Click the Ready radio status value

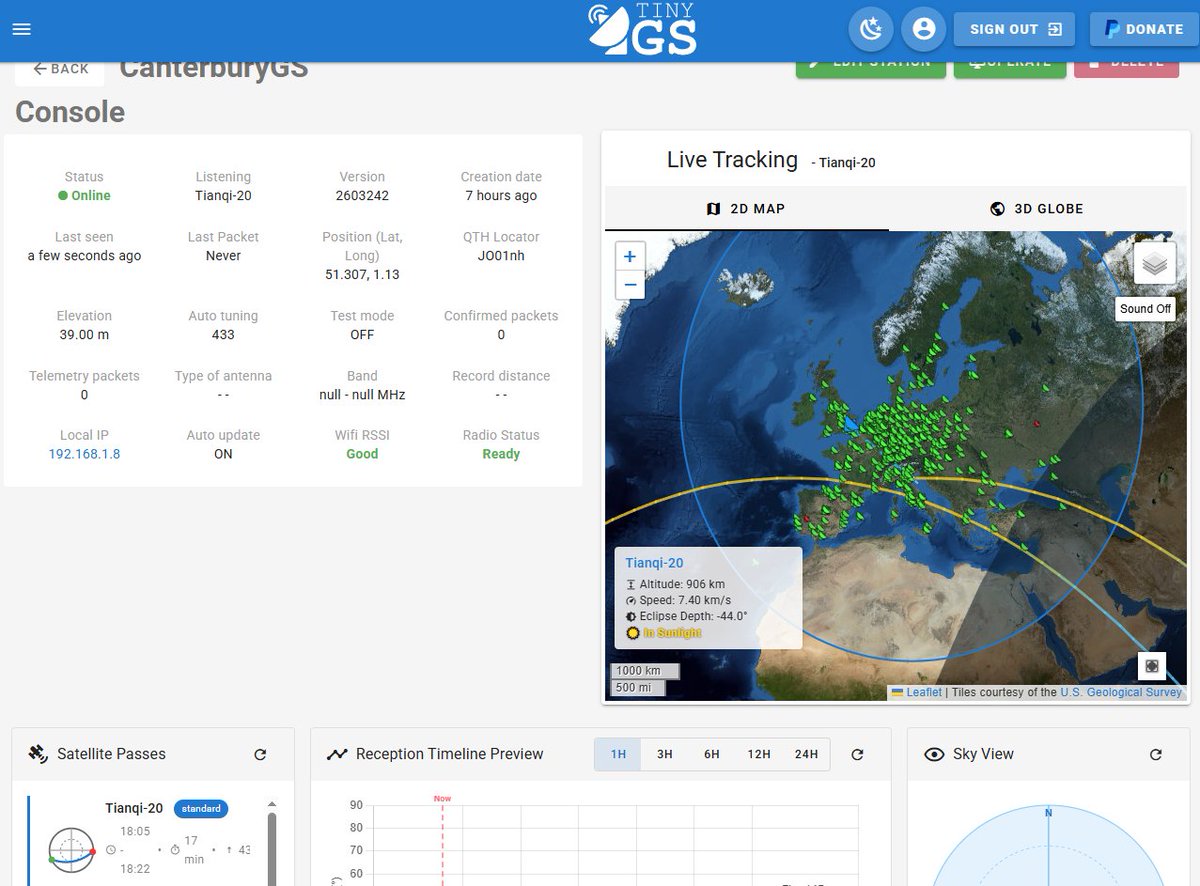[x=501, y=454]
